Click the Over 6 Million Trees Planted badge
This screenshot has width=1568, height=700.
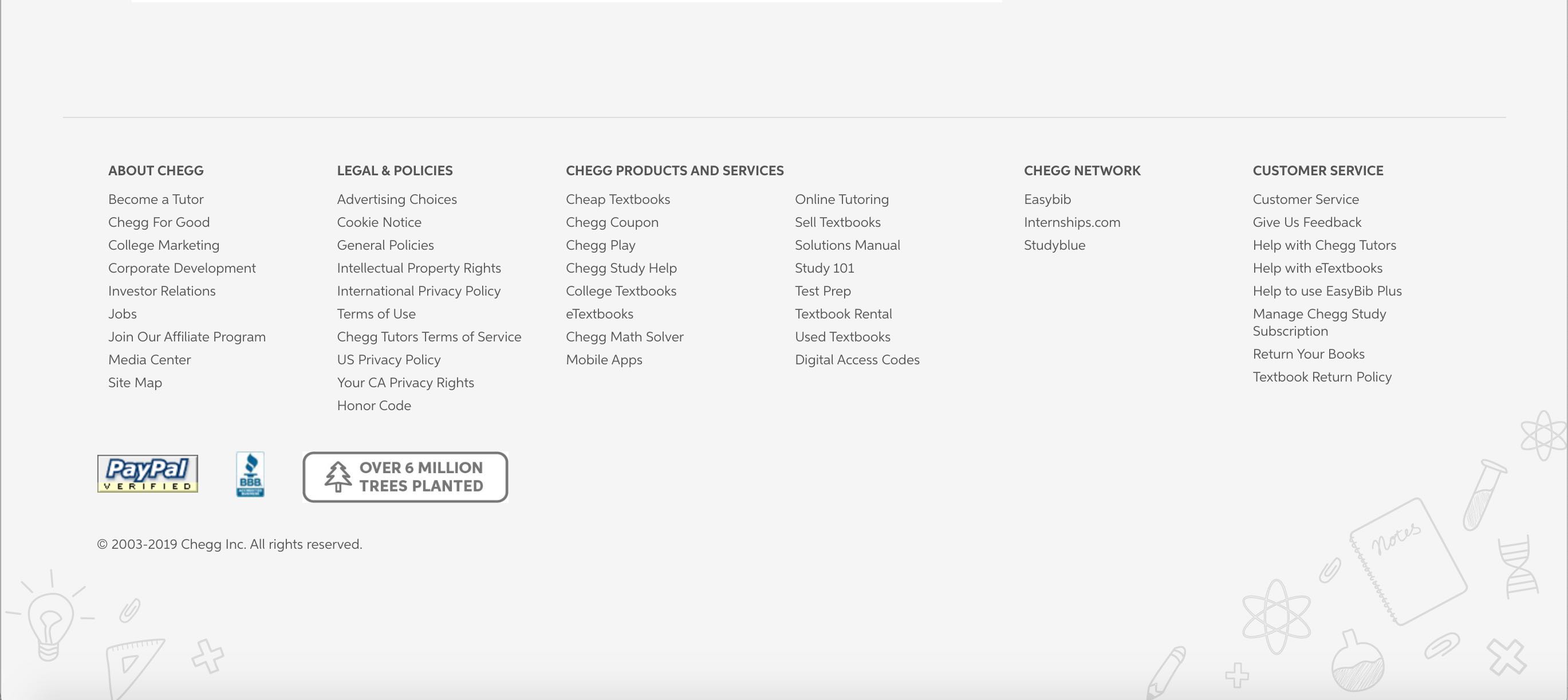pyautogui.click(x=405, y=477)
